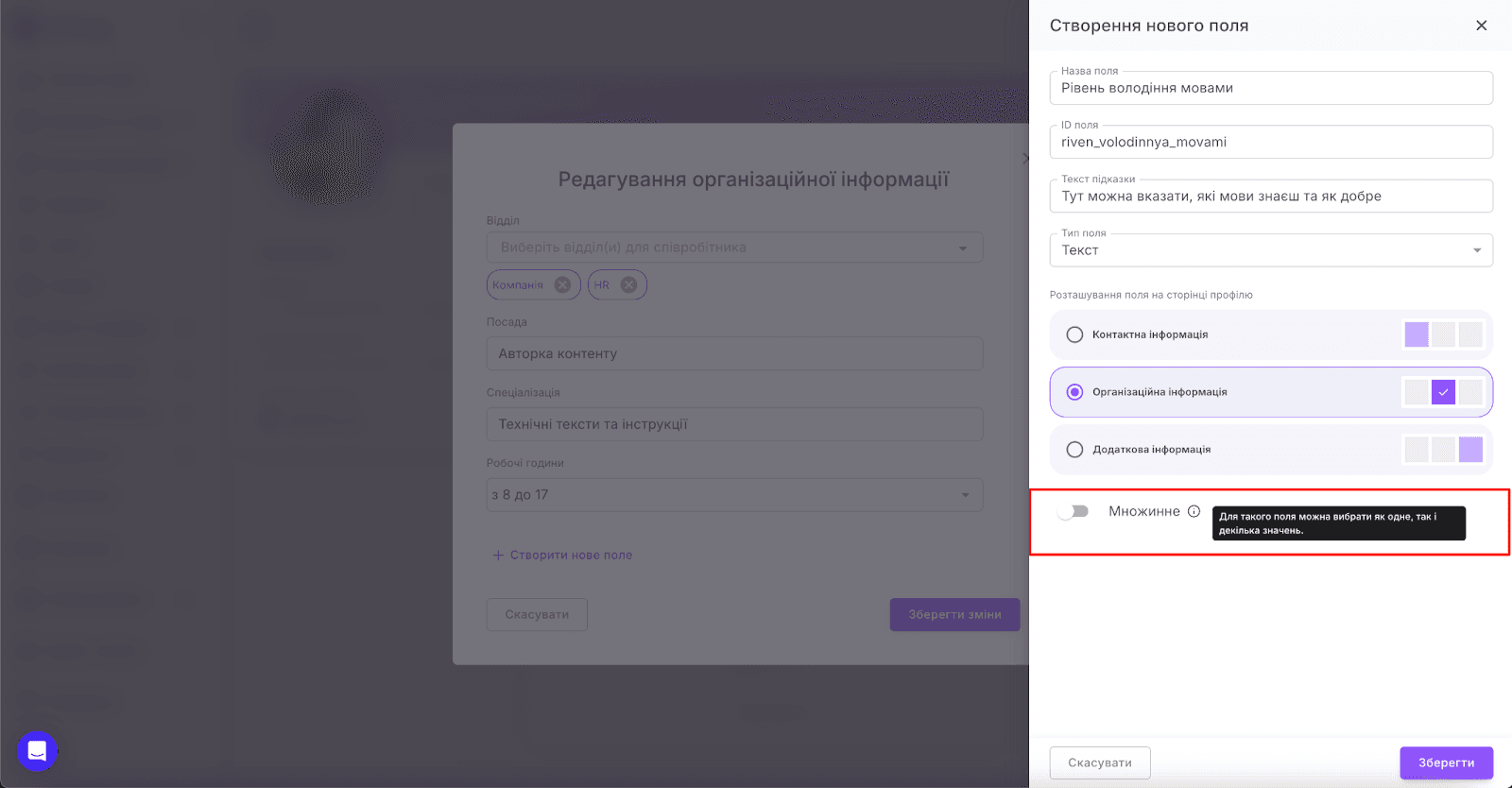1512x788 pixels.
Task: Open the Тип поля dropdown
Action: 1271,250
